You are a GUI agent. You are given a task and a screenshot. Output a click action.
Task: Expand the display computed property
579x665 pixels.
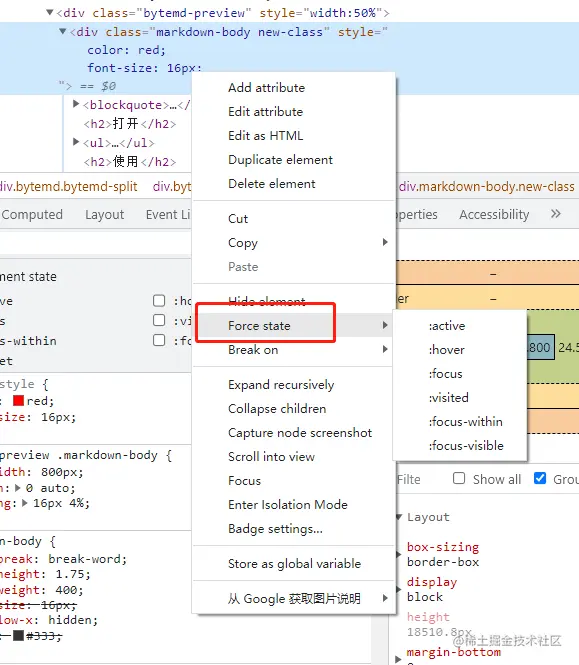click(x=398, y=590)
